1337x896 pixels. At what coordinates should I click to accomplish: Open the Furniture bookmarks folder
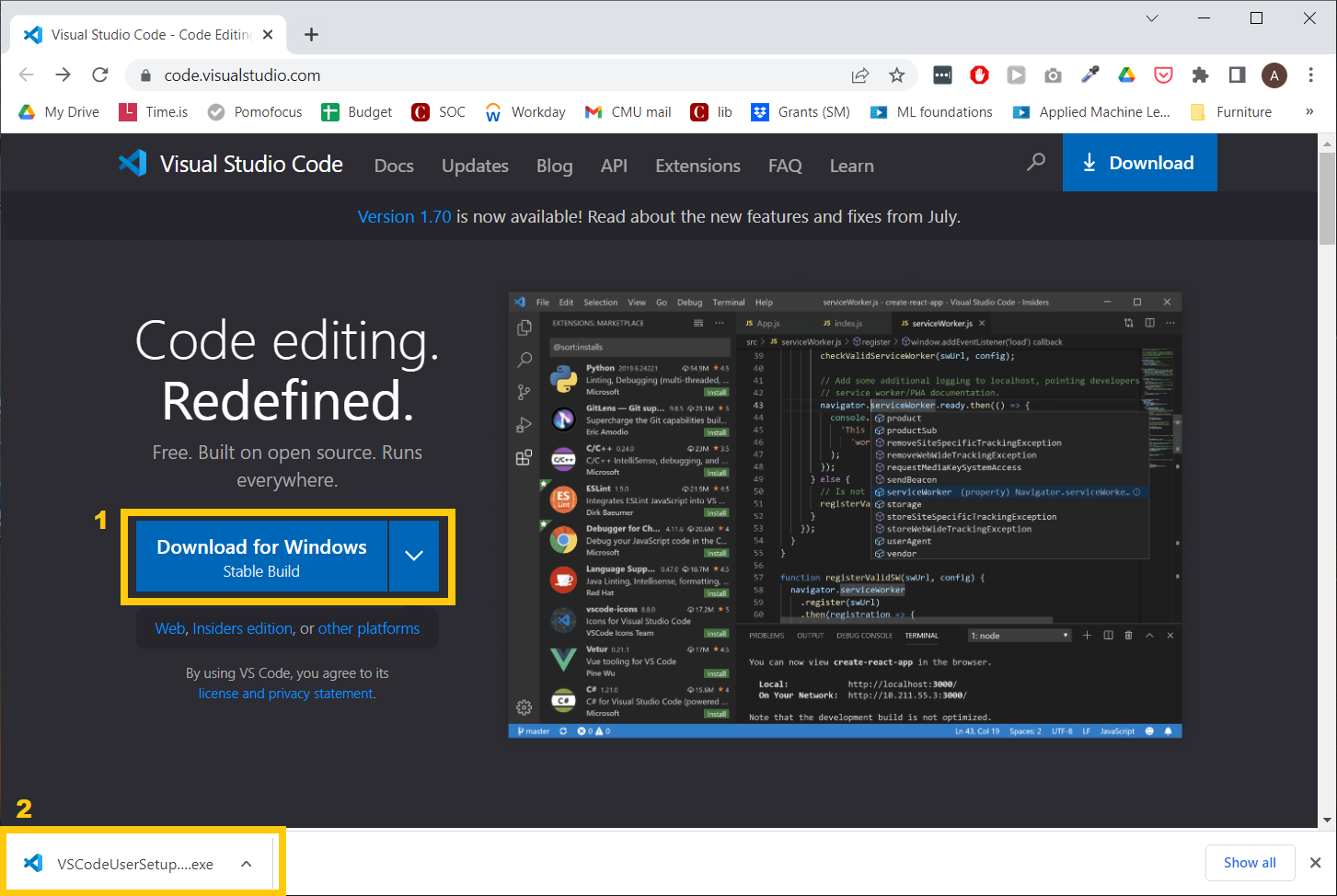(1231, 112)
